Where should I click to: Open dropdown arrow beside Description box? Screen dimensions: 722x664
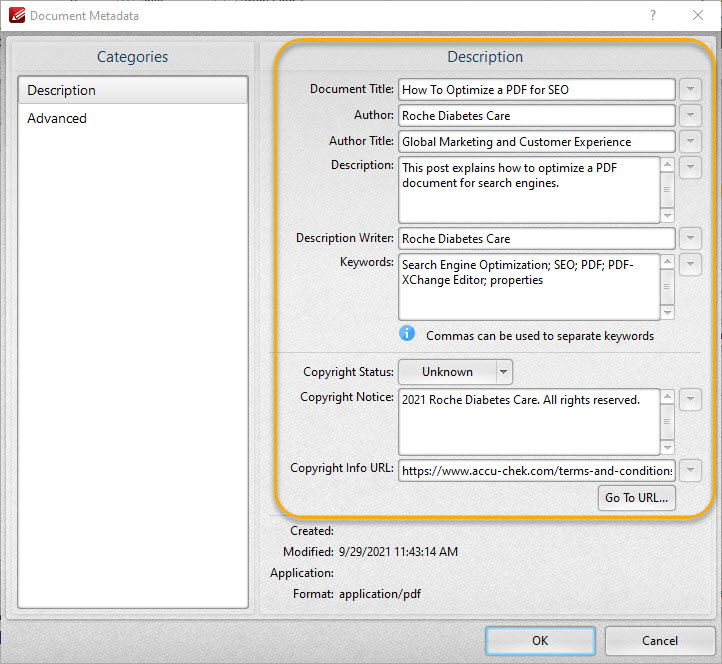click(690, 168)
